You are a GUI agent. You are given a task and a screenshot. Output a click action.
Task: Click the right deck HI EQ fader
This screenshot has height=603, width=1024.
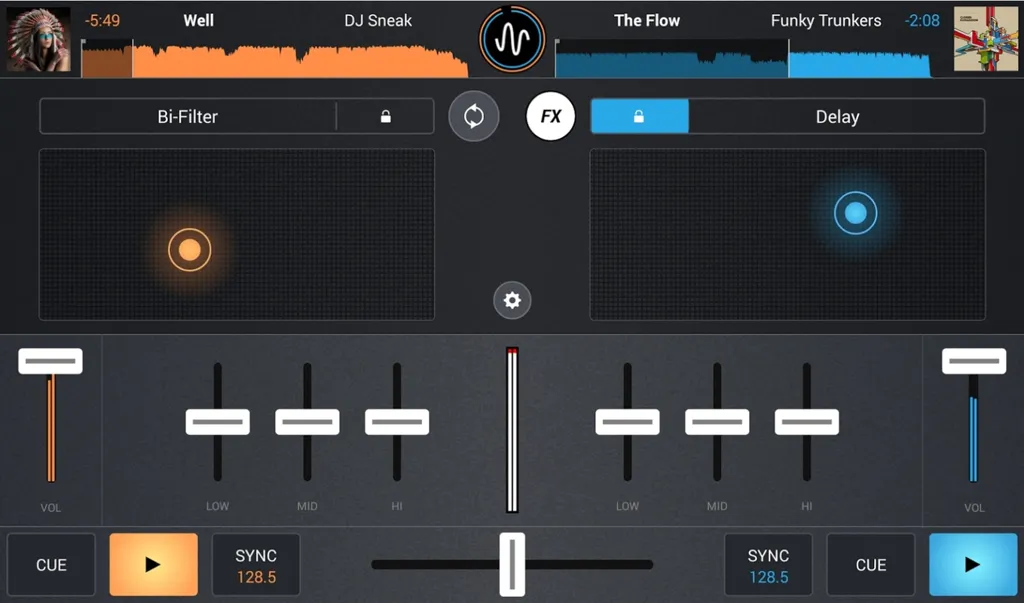(x=807, y=422)
